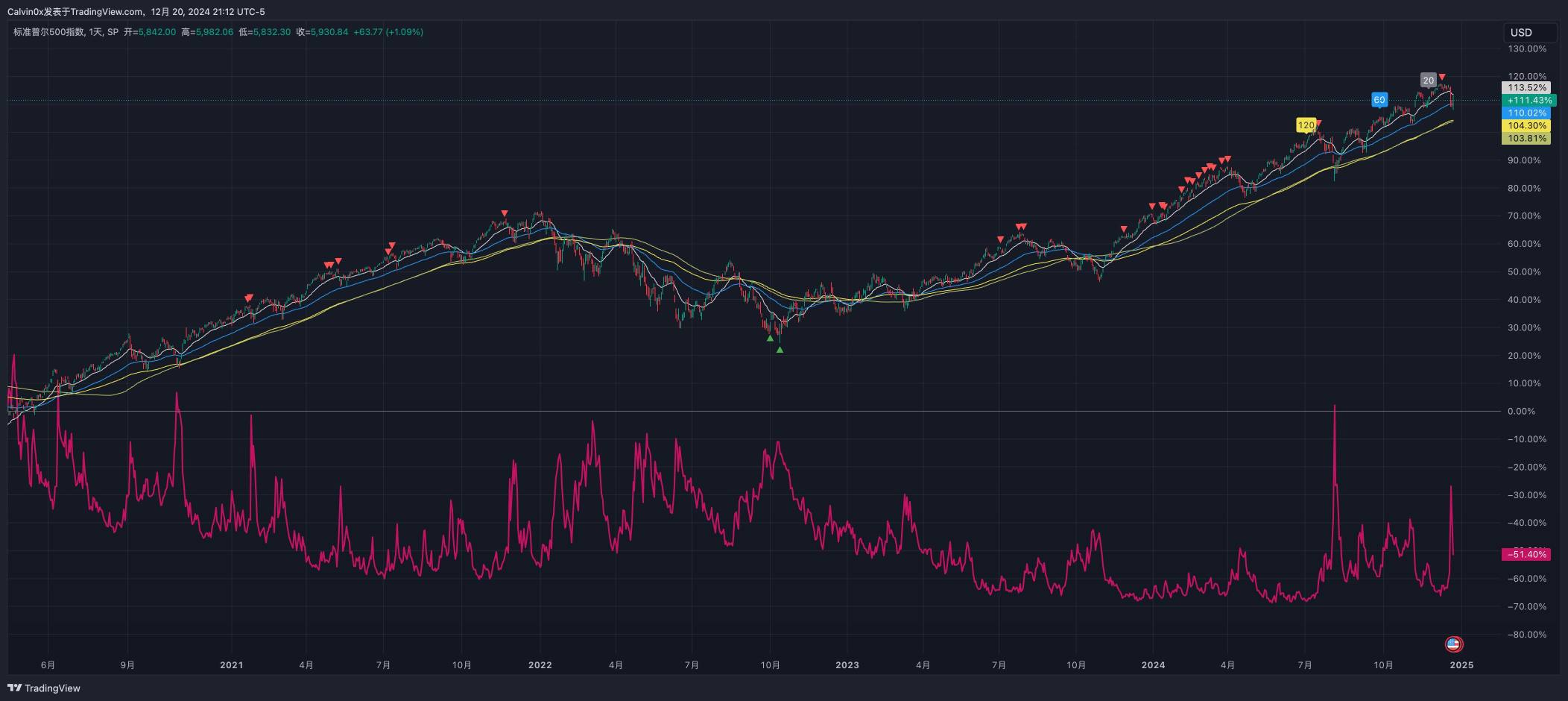Click the 2022 label on time axis
Viewport: 1568px width, 701px height.
[540, 664]
